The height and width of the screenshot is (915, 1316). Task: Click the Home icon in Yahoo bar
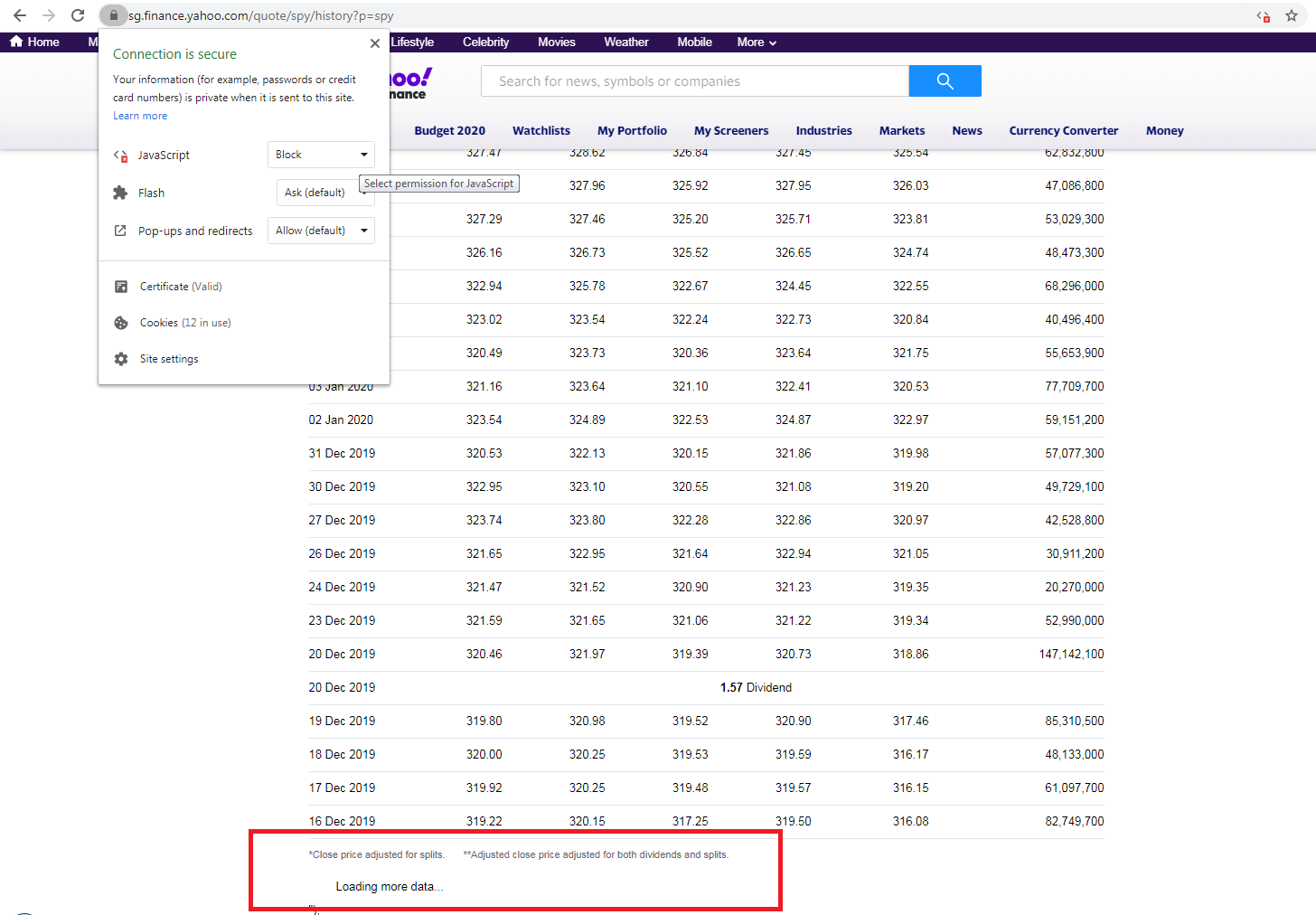(x=16, y=42)
